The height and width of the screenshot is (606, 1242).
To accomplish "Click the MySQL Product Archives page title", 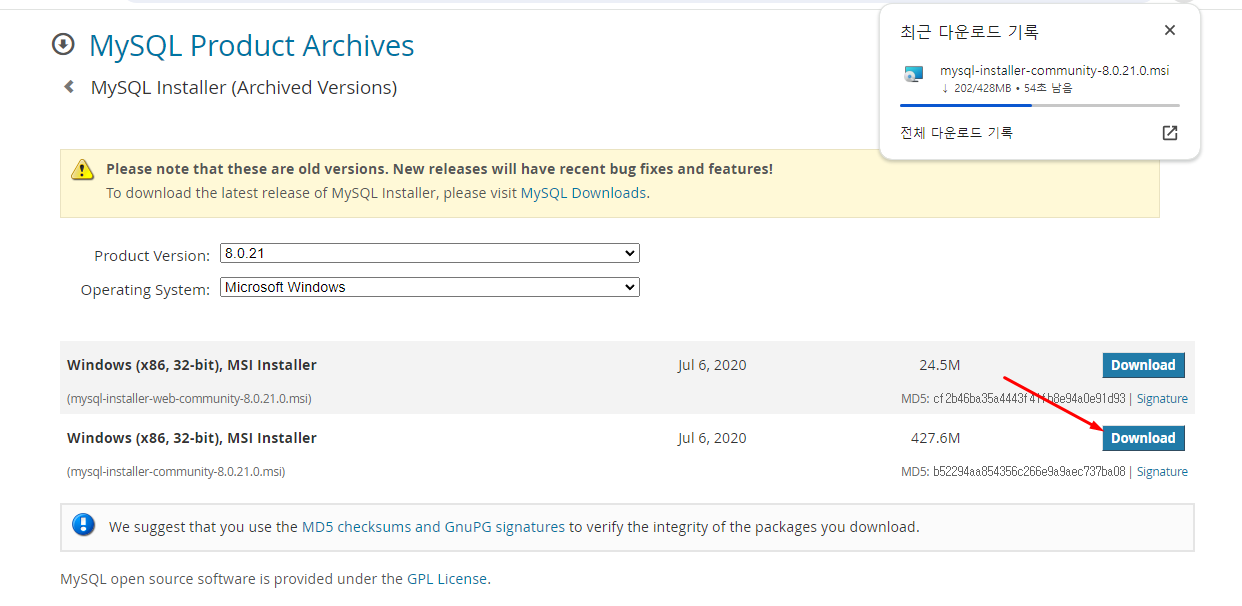I will point(251,46).
